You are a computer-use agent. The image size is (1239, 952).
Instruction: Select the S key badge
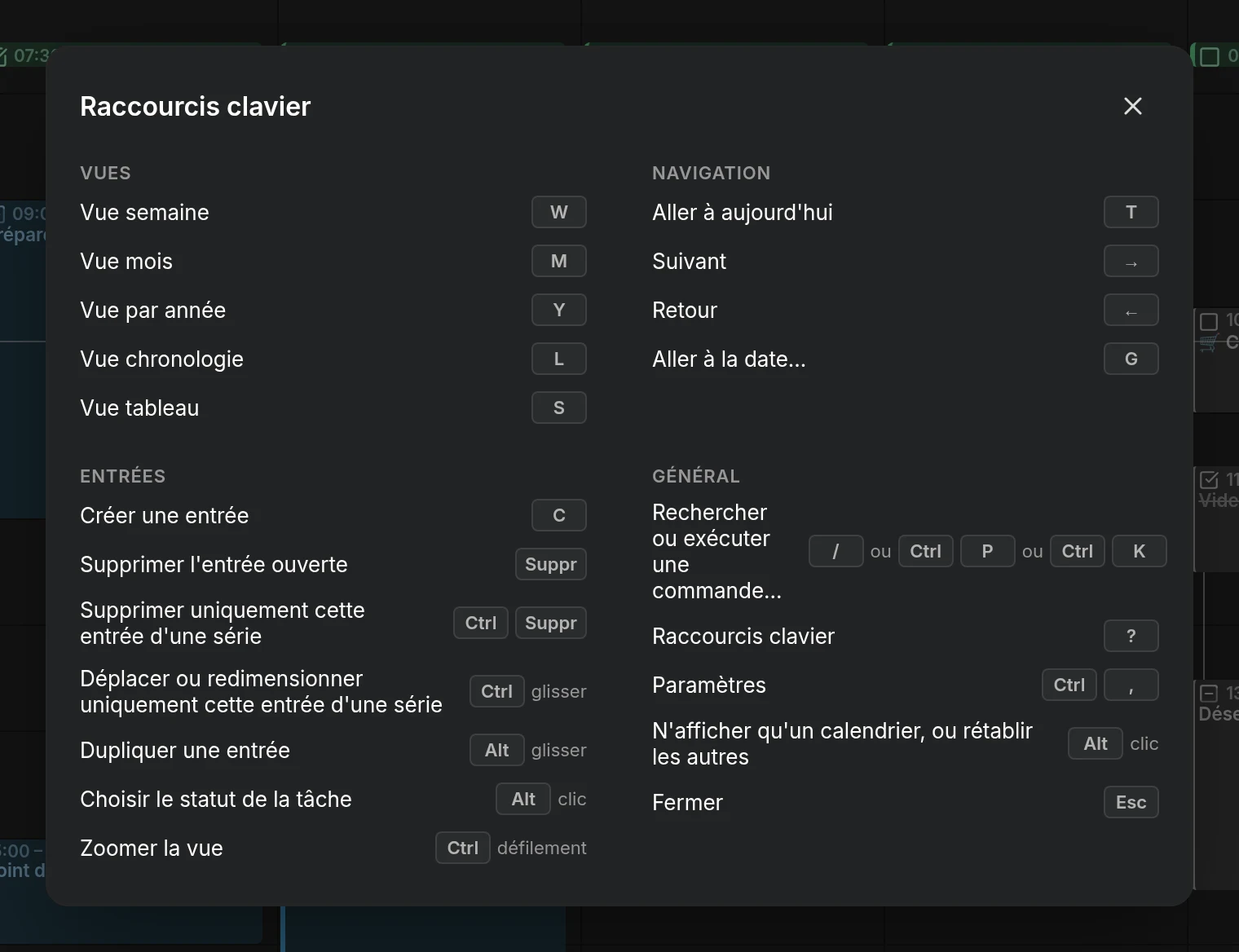pyautogui.click(x=558, y=408)
